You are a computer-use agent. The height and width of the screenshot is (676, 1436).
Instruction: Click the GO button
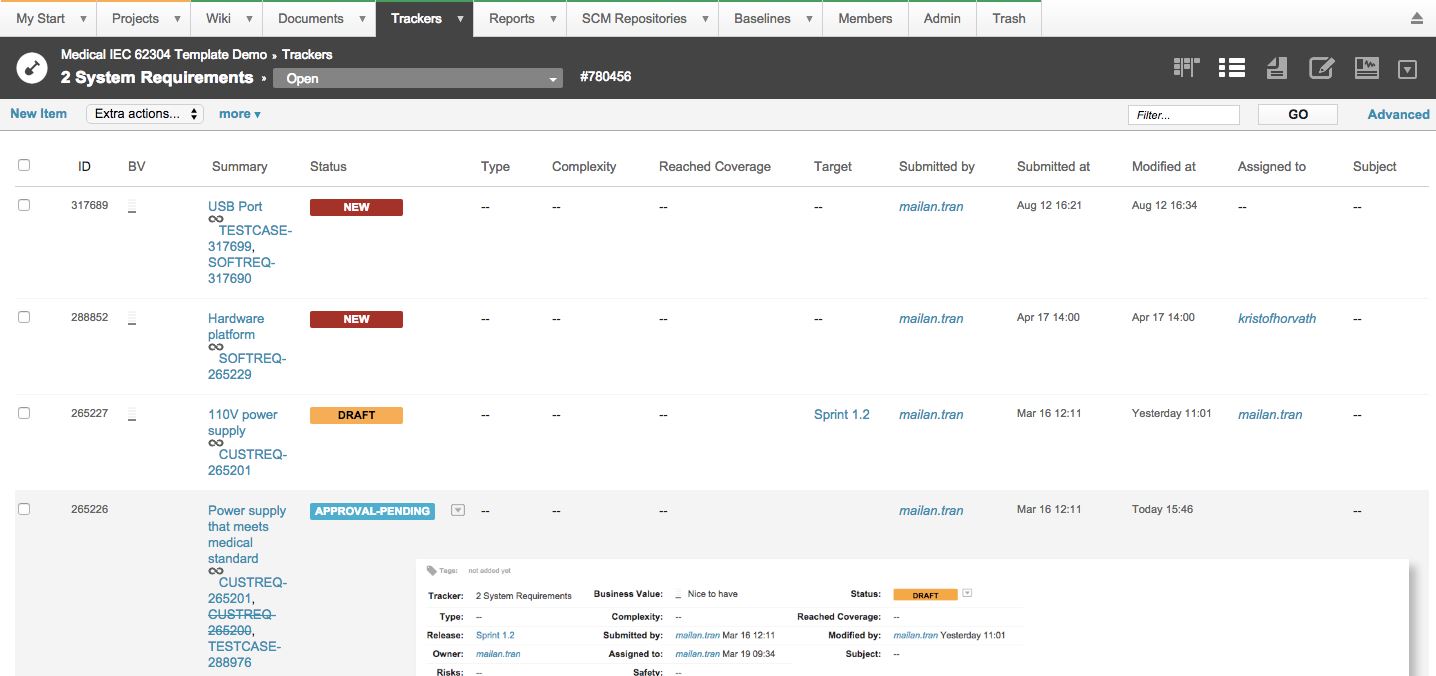click(x=1298, y=115)
